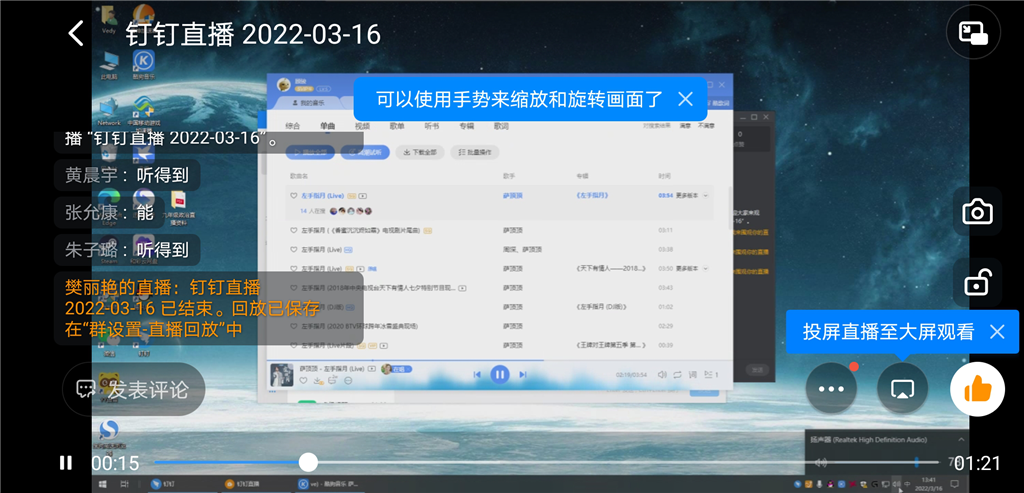Open the 歌词 tab in music player

501,126
